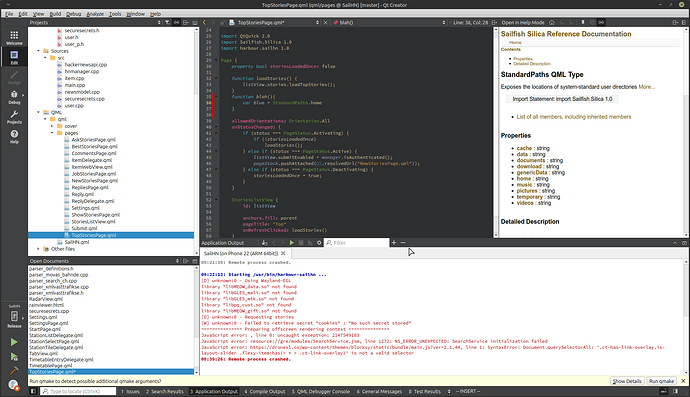
Task: Open the Help mode in sidebar
Action: [x=14, y=136]
